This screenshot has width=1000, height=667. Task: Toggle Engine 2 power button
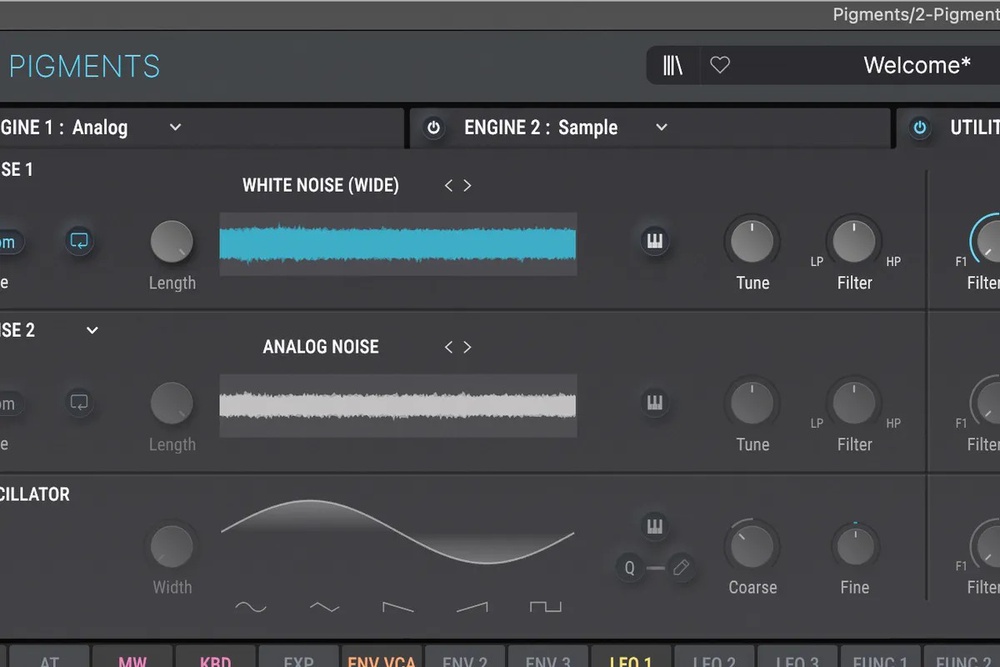(x=433, y=128)
